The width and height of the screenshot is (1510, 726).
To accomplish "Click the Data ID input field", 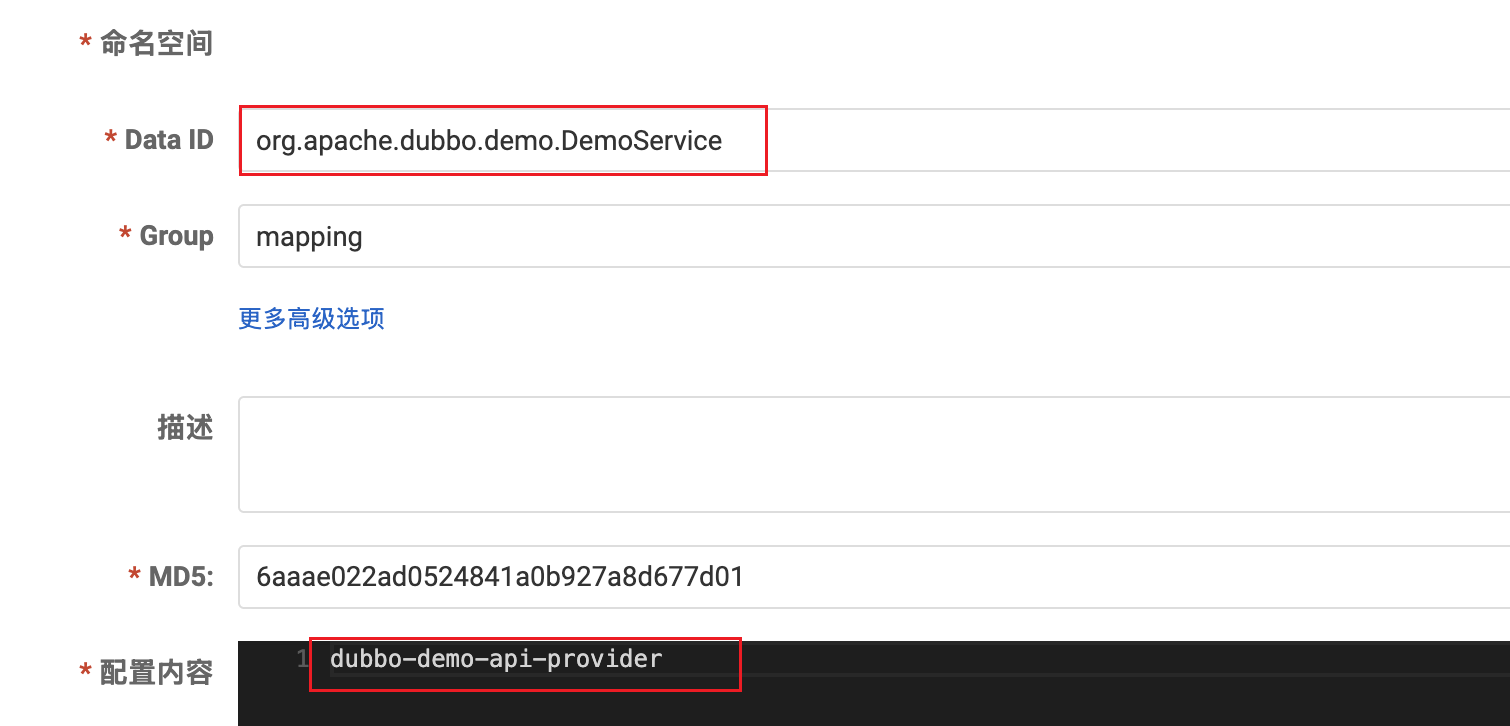I will pos(874,140).
